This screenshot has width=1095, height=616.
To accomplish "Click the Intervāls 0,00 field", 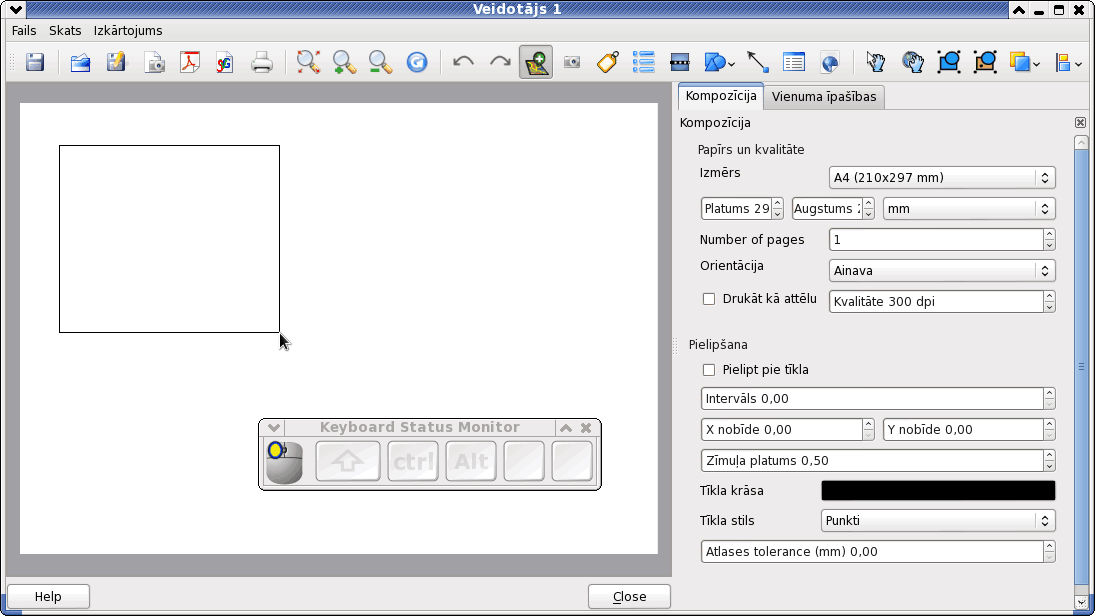I will [x=877, y=399].
